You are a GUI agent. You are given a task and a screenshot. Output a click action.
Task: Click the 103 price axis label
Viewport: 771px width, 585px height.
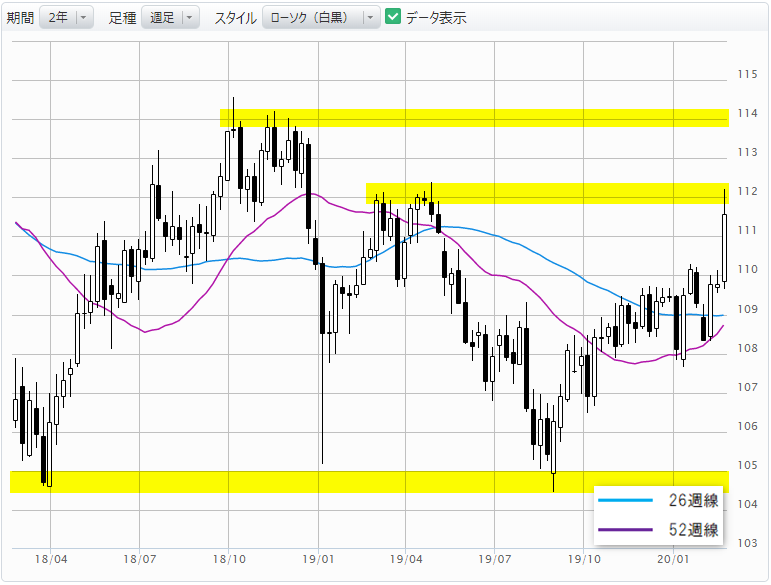pyautogui.click(x=747, y=543)
